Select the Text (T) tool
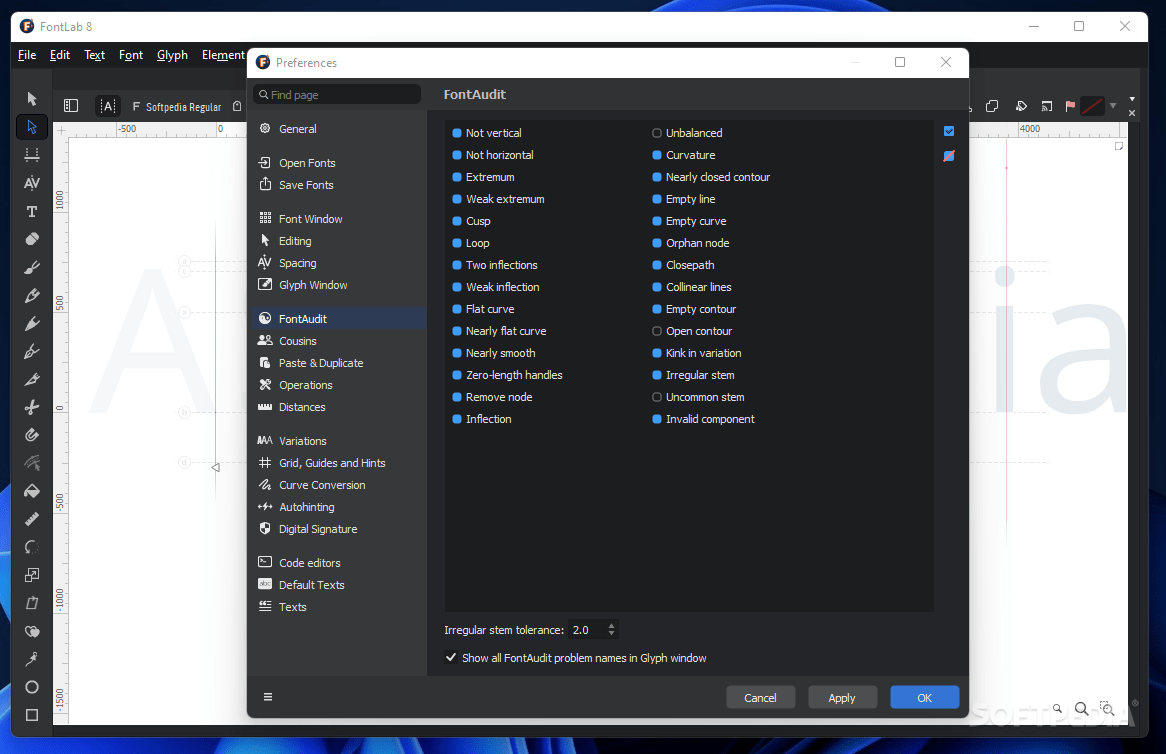 [x=32, y=211]
